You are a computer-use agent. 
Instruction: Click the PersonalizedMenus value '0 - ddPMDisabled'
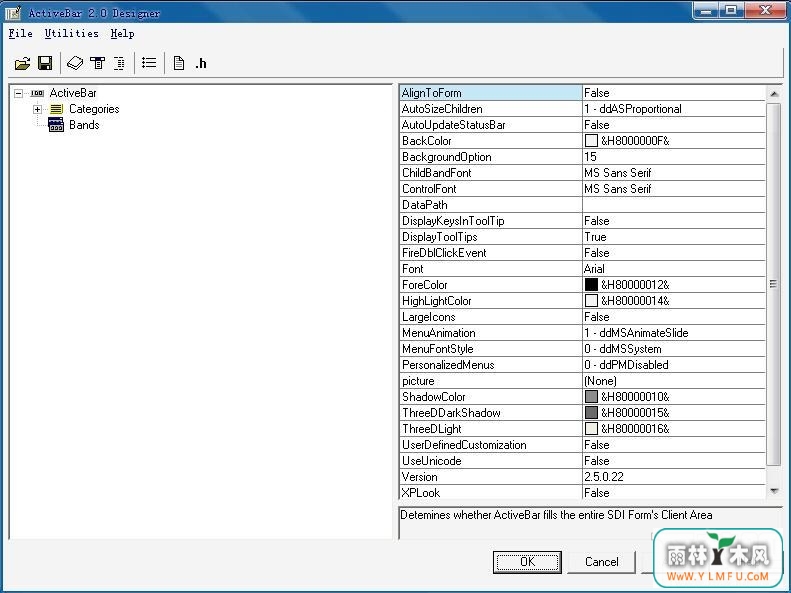point(626,365)
